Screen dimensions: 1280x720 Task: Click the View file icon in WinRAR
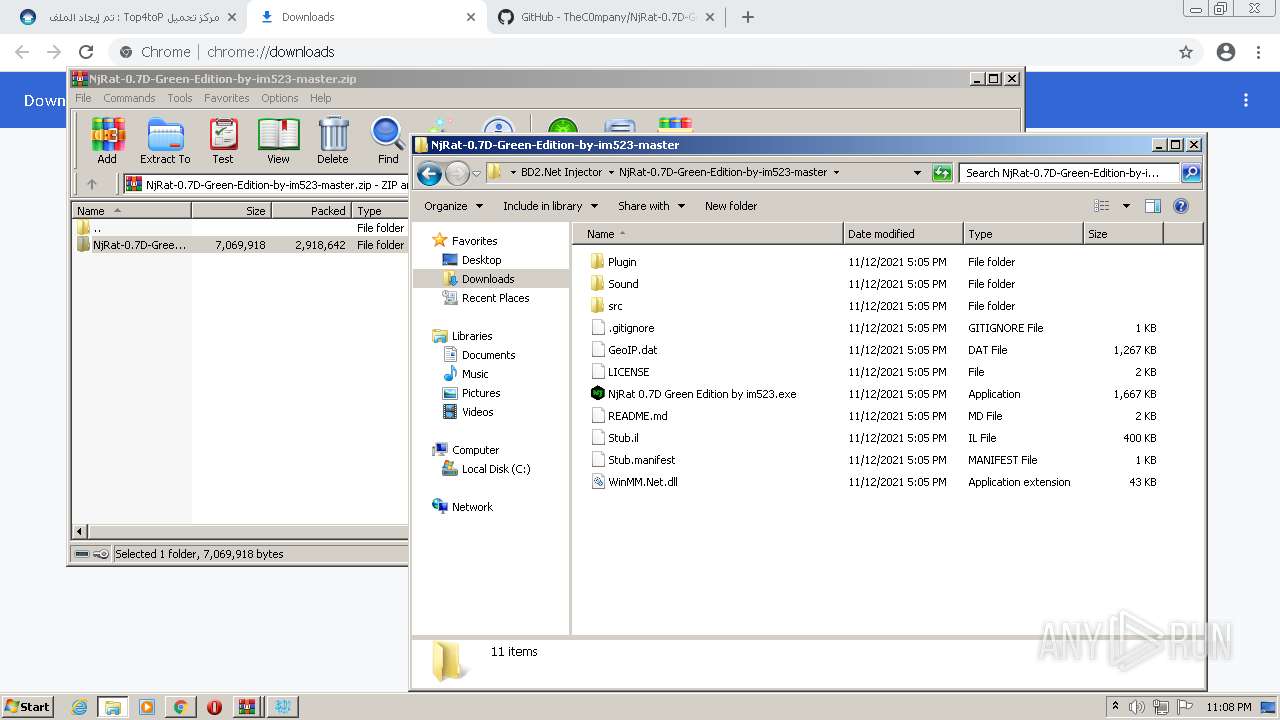pyautogui.click(x=278, y=140)
